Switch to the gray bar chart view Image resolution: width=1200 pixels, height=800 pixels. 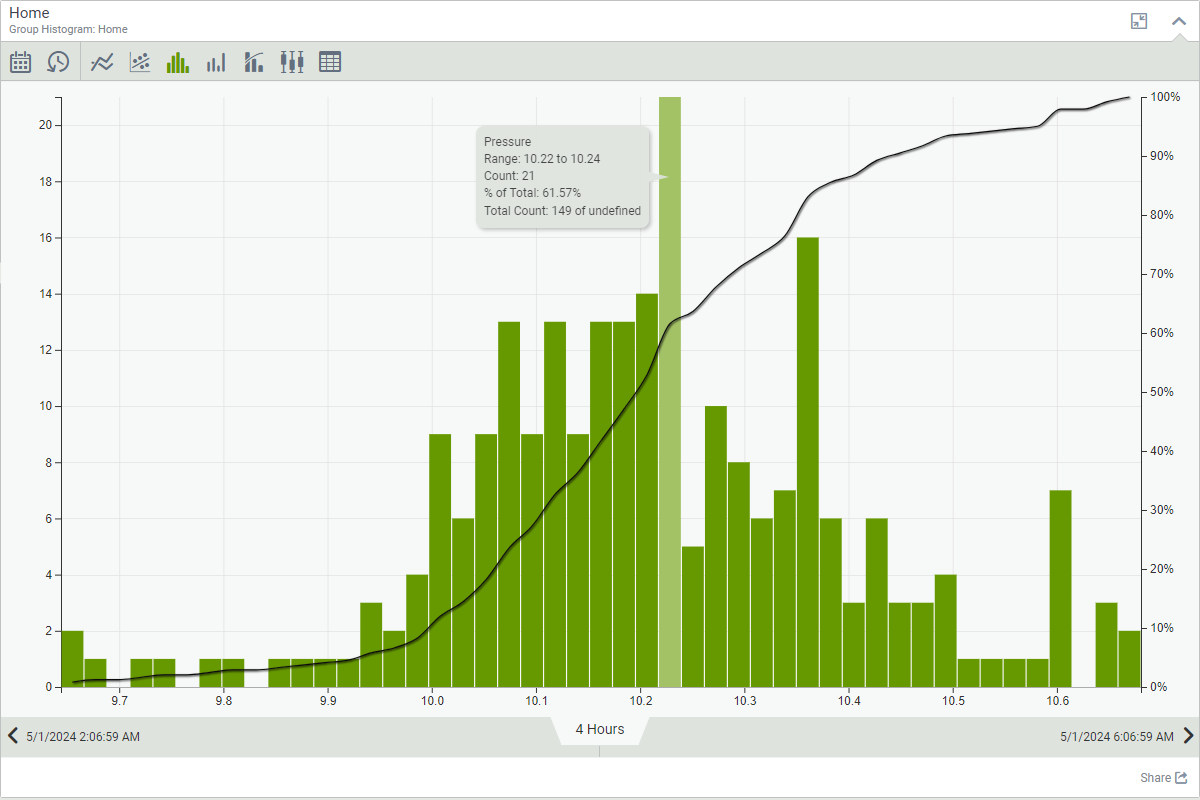(216, 62)
